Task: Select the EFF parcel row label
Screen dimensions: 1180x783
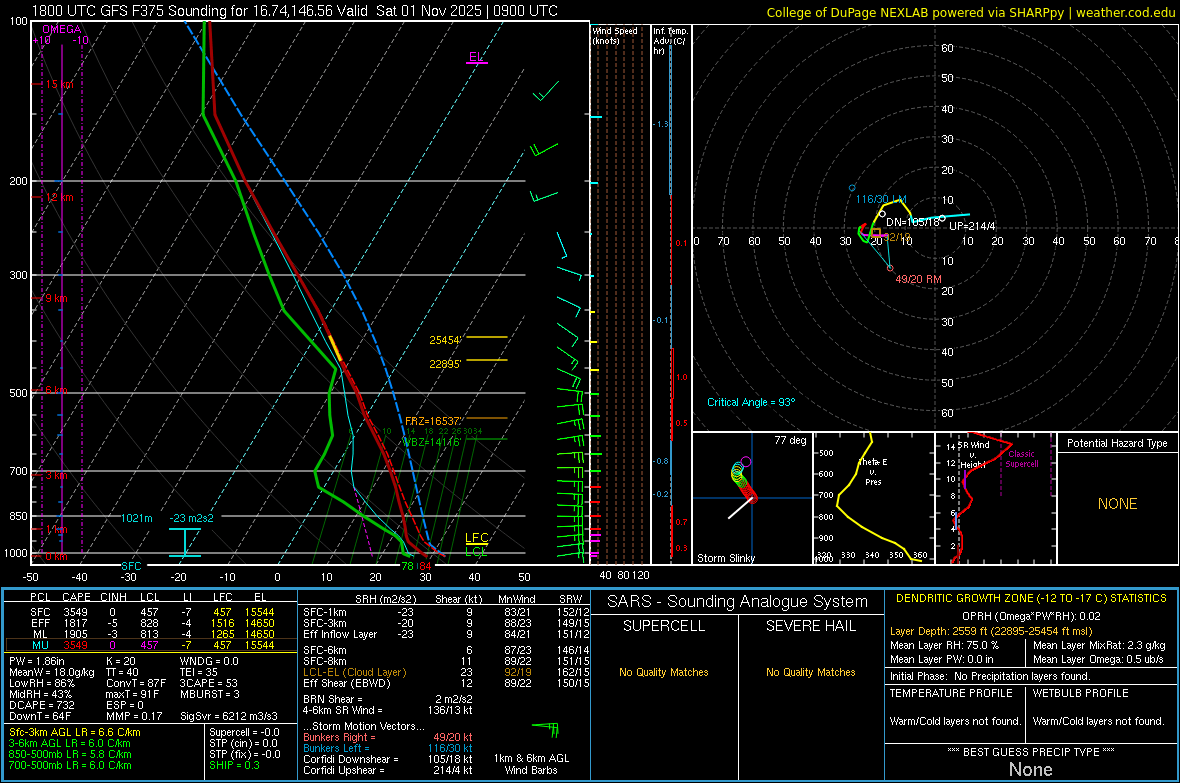Action: tap(40, 623)
